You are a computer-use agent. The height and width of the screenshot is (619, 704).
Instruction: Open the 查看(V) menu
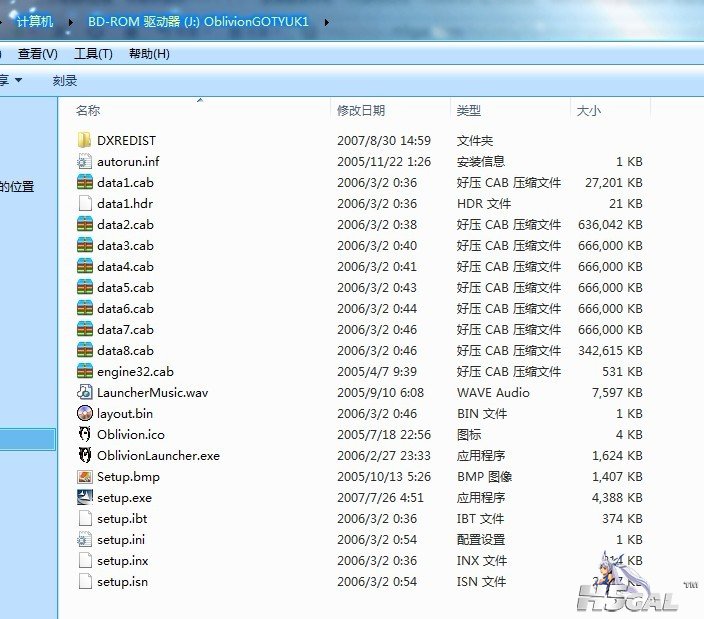pos(38,54)
